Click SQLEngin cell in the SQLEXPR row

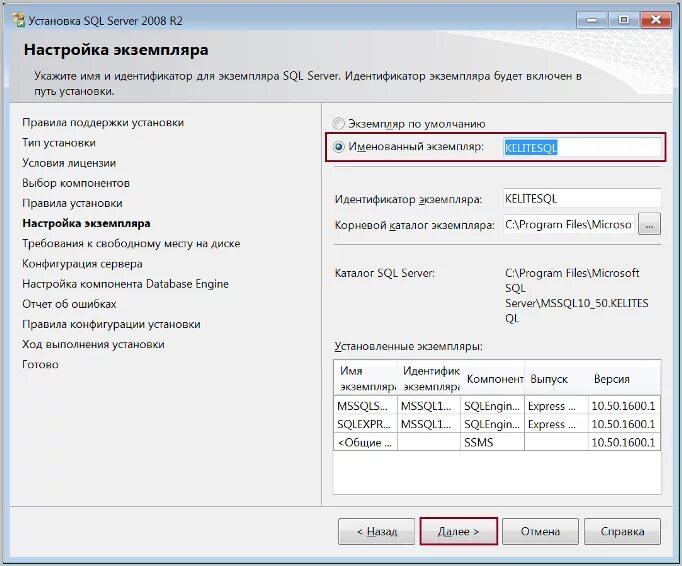pyautogui.click(x=492, y=424)
